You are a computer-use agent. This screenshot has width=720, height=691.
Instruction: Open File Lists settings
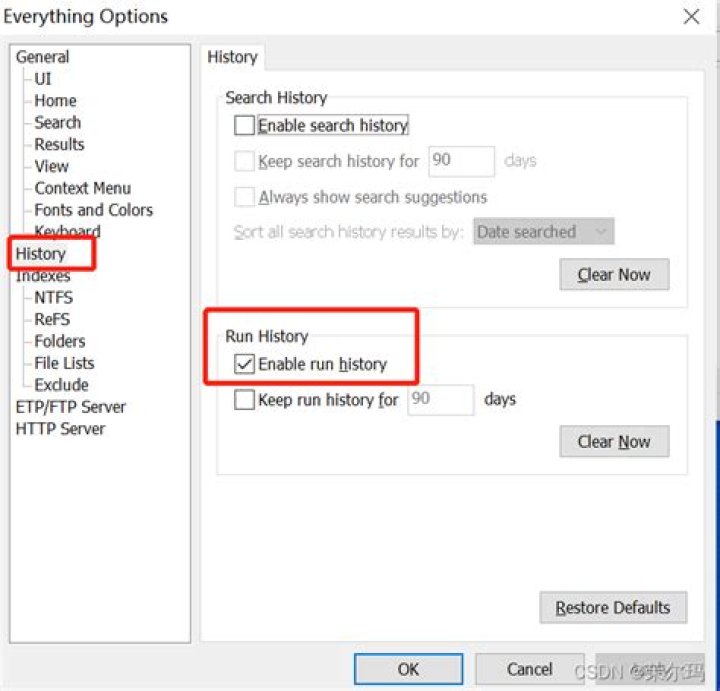click(x=64, y=363)
